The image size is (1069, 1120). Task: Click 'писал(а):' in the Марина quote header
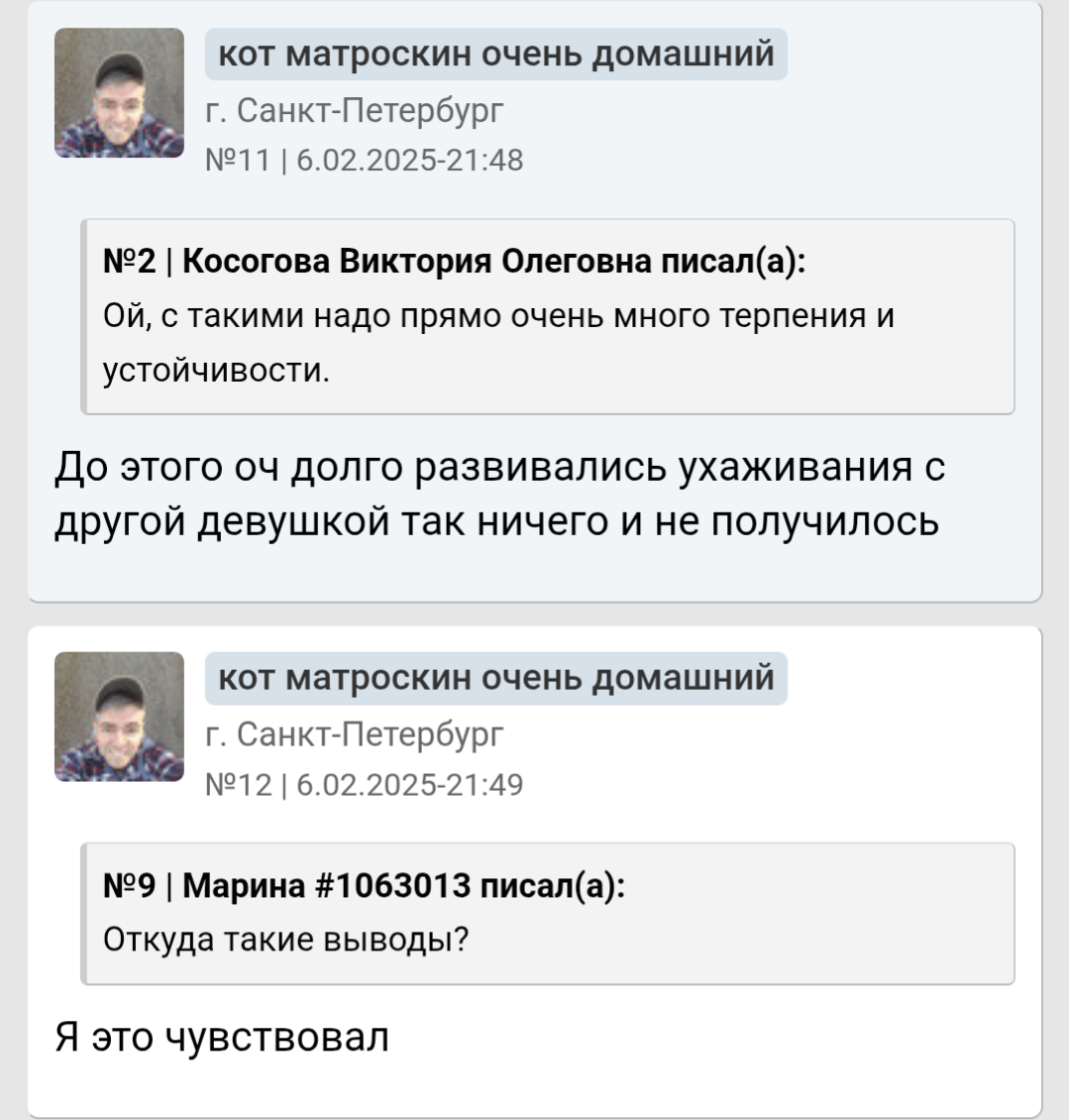click(552, 885)
